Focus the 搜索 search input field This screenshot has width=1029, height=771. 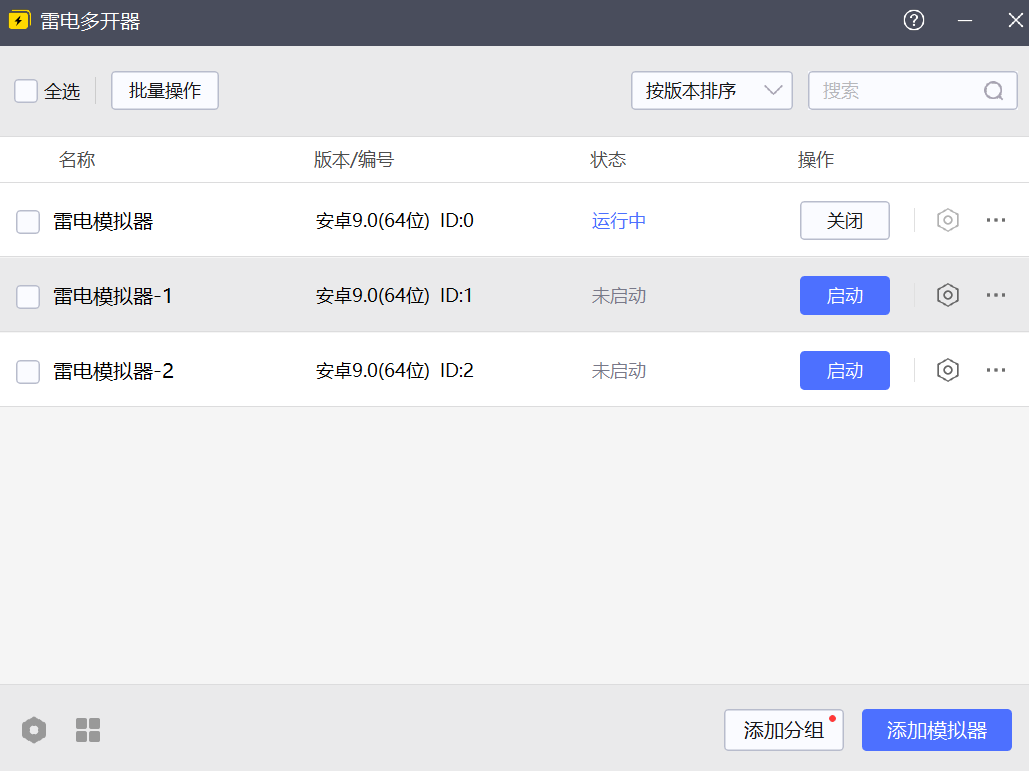(x=912, y=91)
